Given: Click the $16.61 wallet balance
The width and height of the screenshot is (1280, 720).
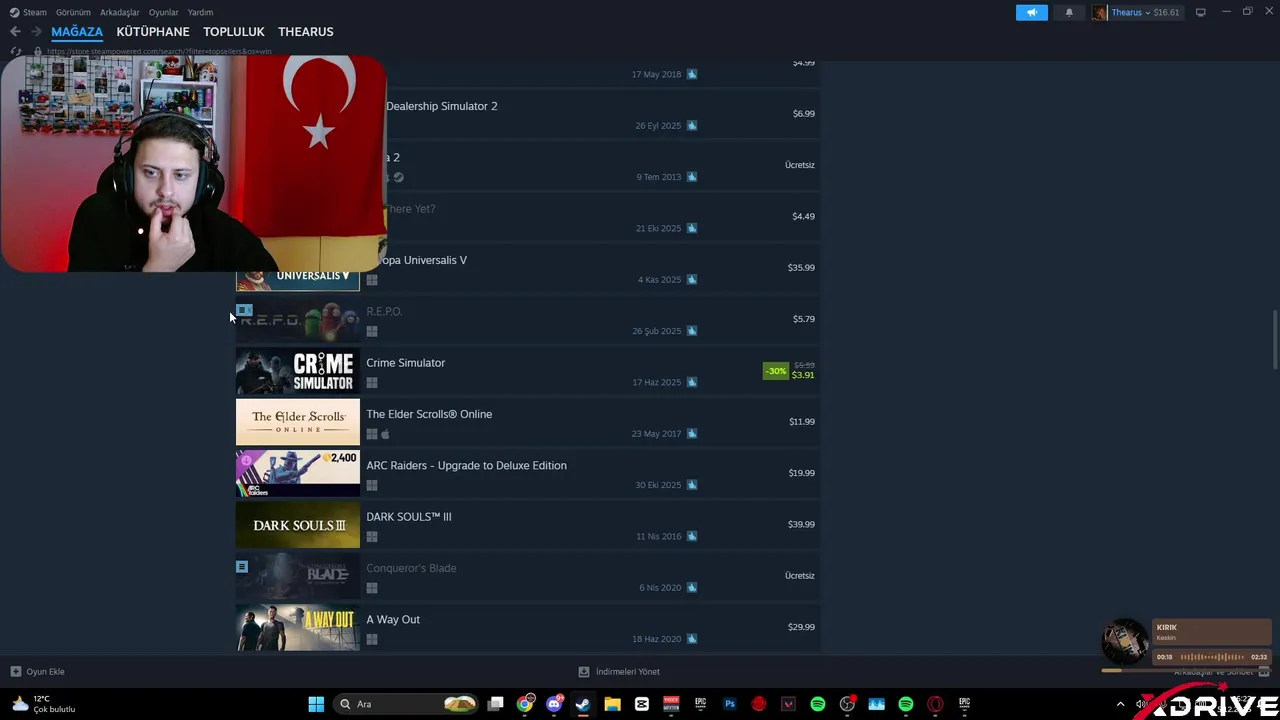Looking at the screenshot, I should pos(1166,13).
